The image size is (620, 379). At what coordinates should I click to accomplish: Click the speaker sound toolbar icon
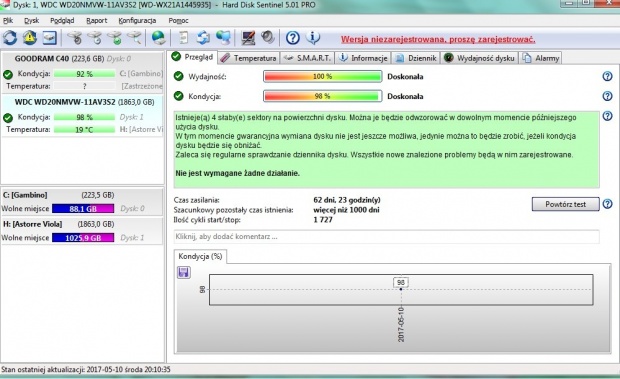tap(268, 38)
